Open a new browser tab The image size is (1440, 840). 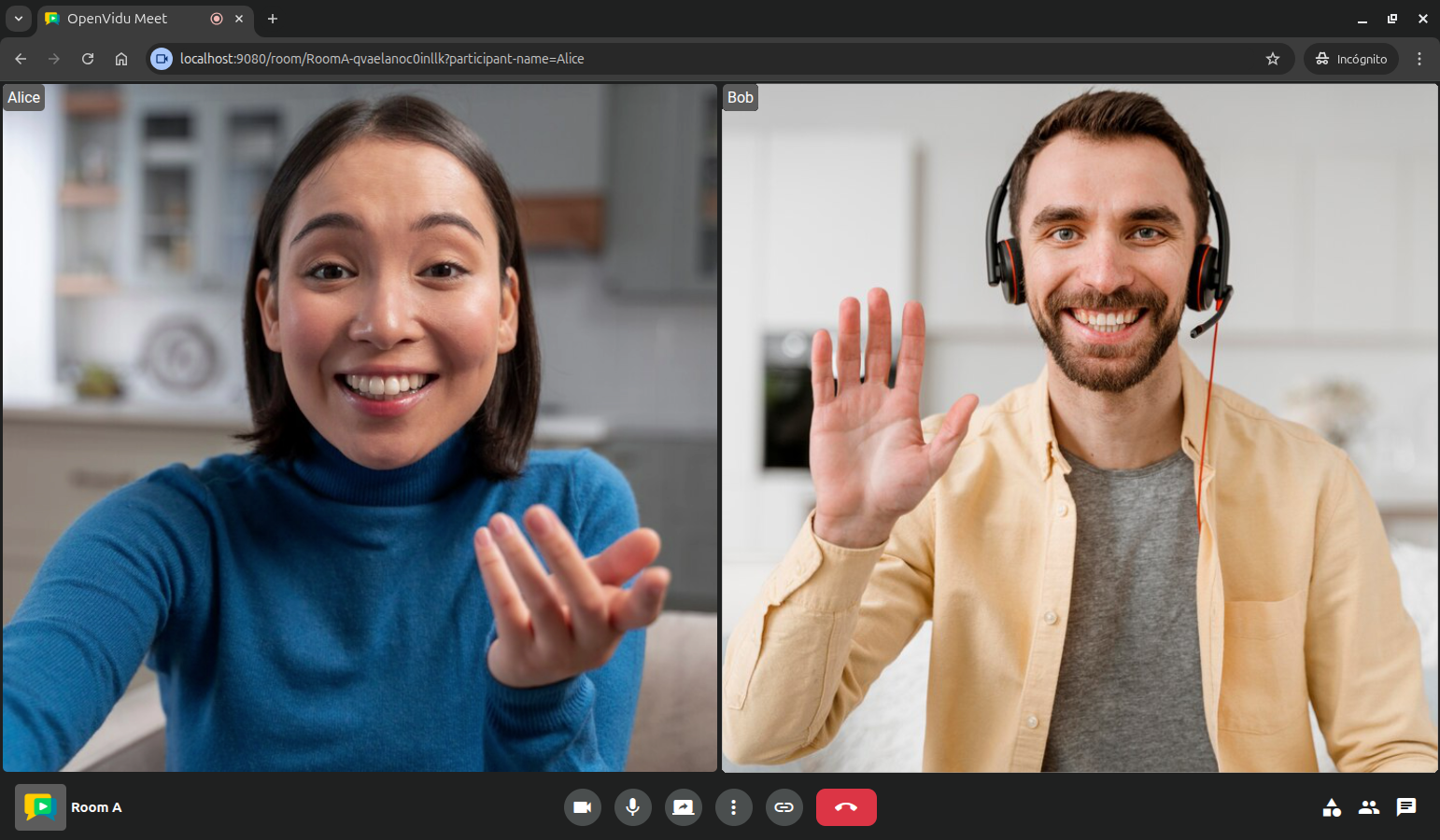273,19
